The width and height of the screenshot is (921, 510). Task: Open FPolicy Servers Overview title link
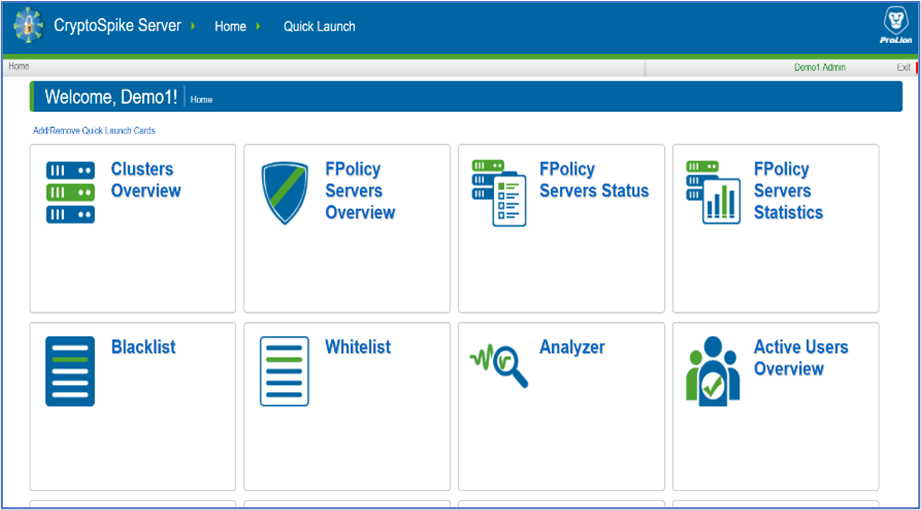360,190
